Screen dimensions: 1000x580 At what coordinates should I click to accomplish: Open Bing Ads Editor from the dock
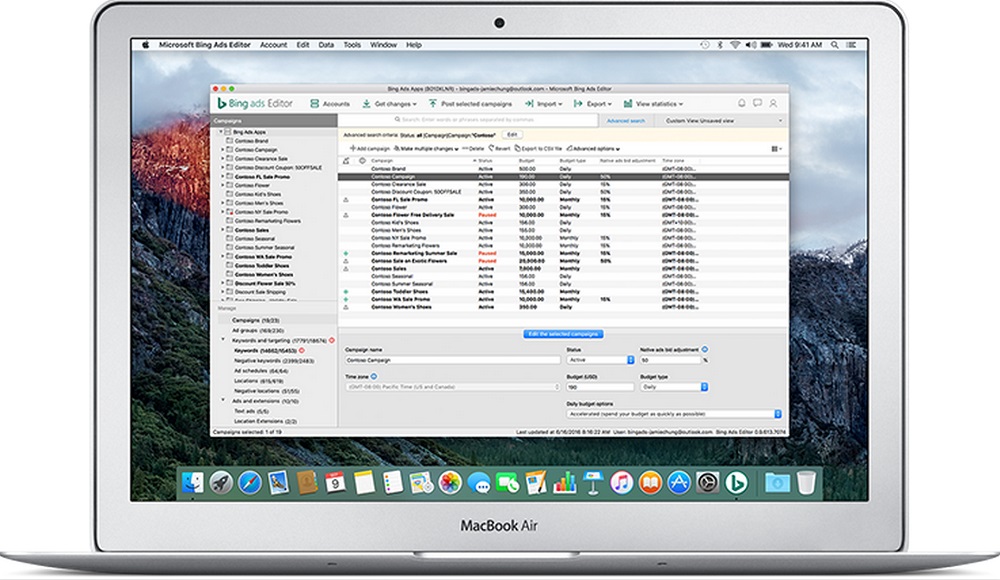pyautogui.click(x=736, y=483)
